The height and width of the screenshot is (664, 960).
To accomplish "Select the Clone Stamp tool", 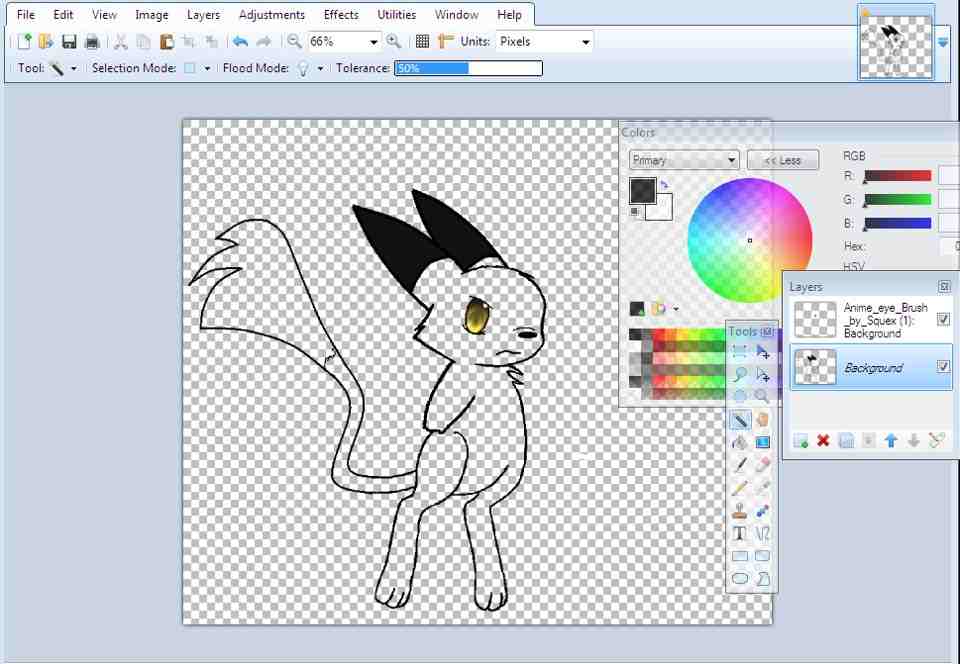I will pos(740,511).
